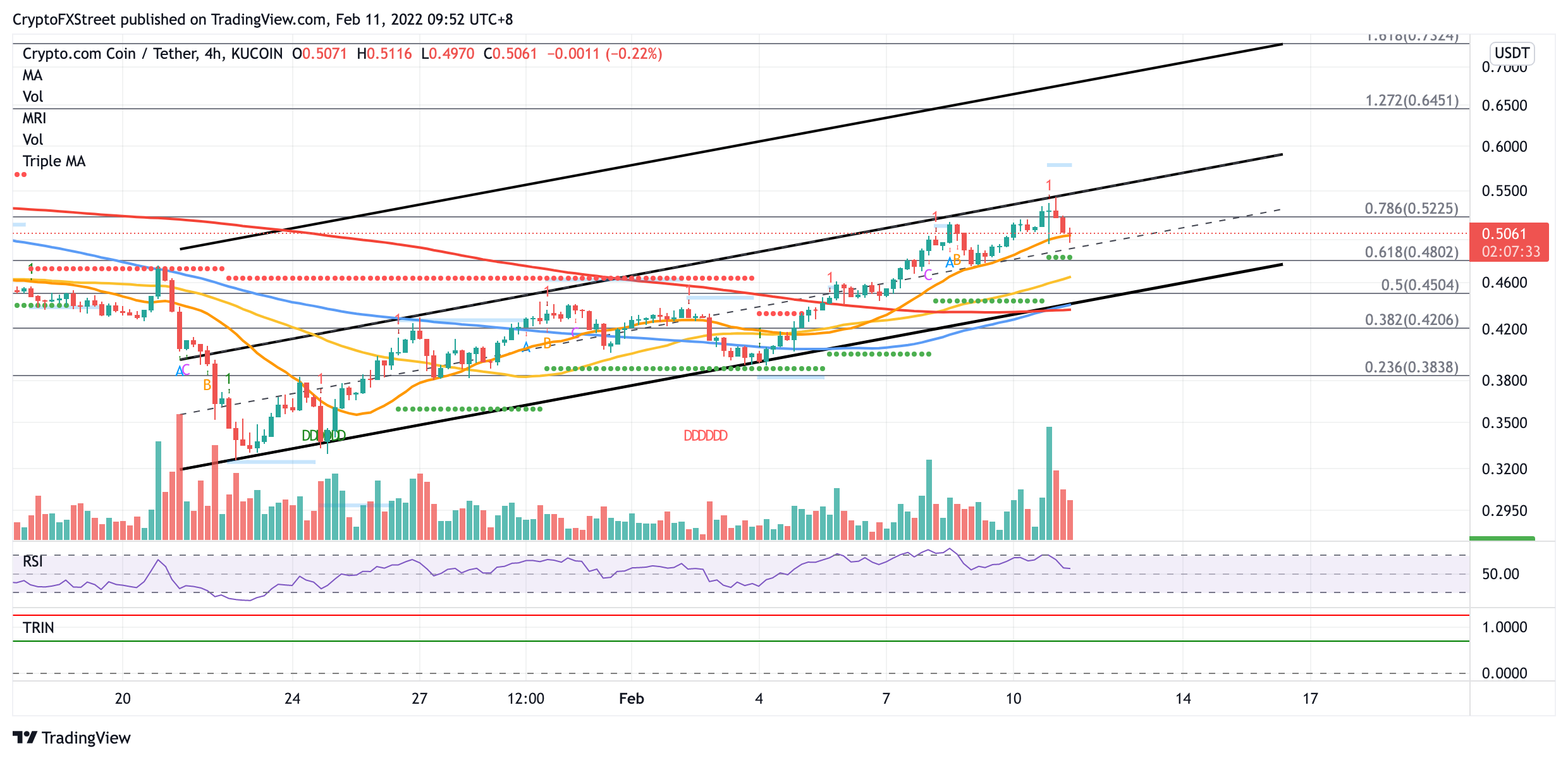
Task: Select the MRI indicator label
Action: [34, 118]
